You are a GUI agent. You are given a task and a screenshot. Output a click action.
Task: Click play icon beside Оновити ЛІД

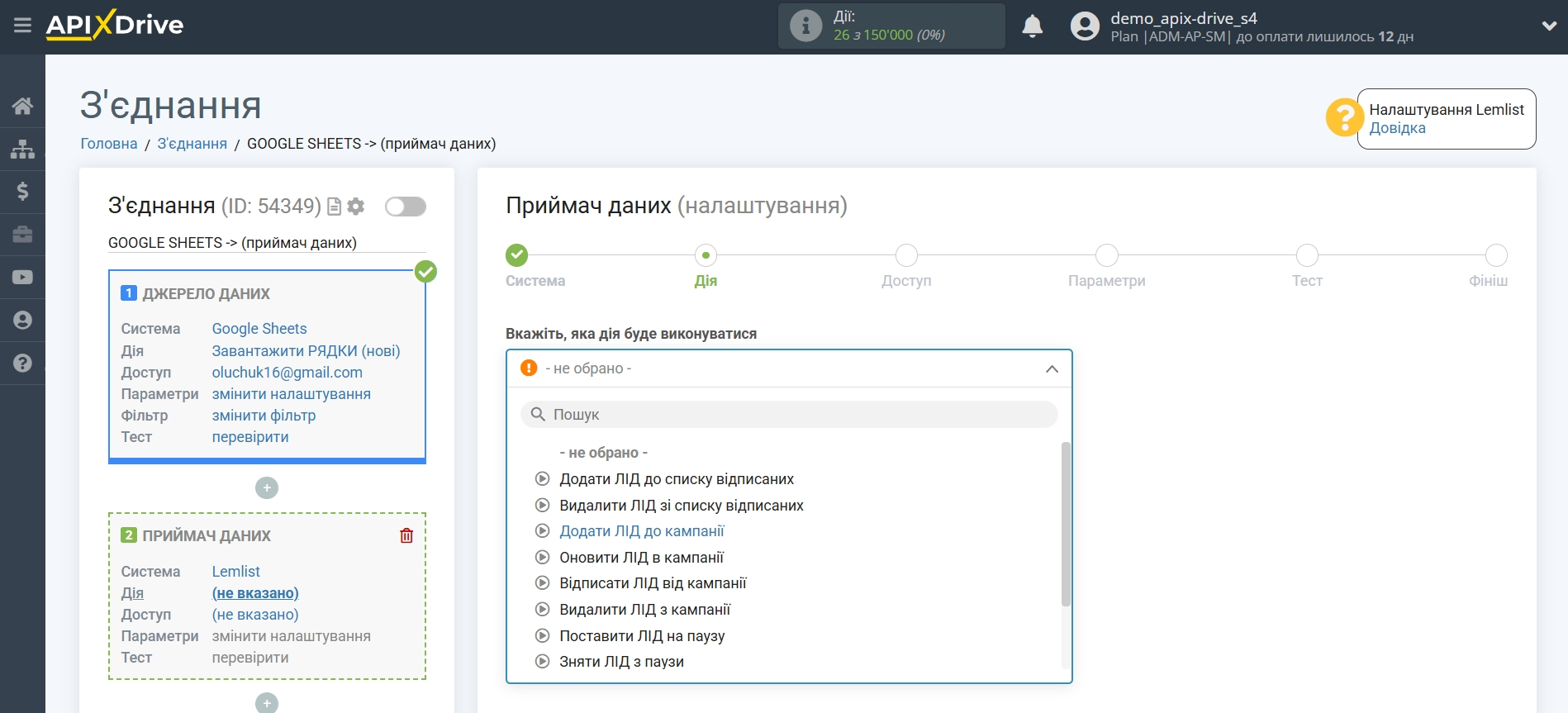click(543, 557)
